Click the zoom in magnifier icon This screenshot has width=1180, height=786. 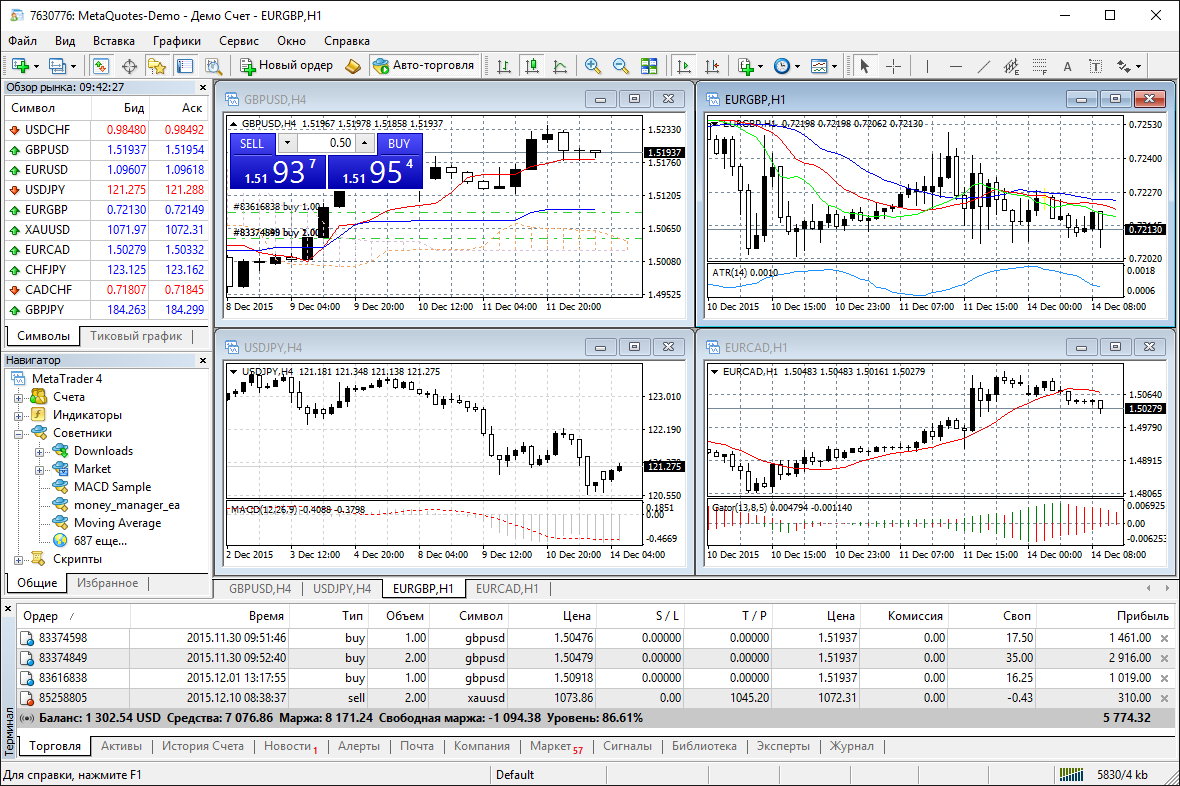593,66
